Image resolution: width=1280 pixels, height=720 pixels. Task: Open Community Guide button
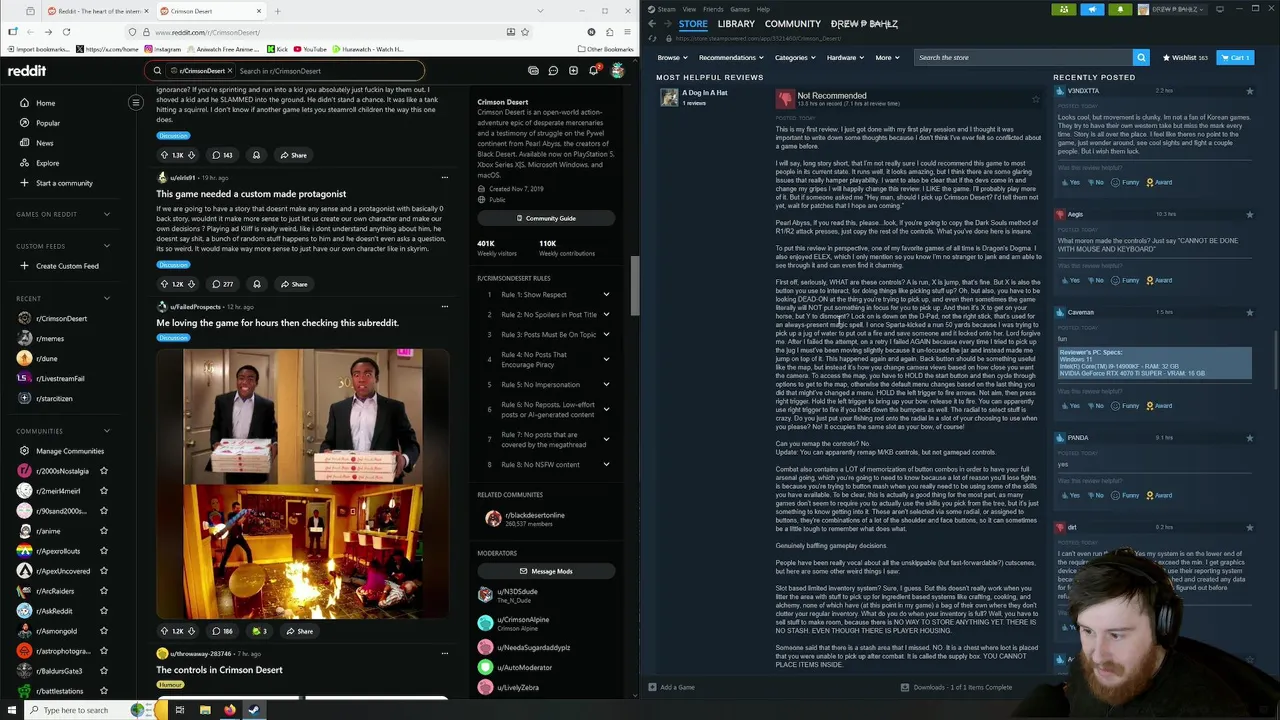pyautogui.click(x=546, y=218)
